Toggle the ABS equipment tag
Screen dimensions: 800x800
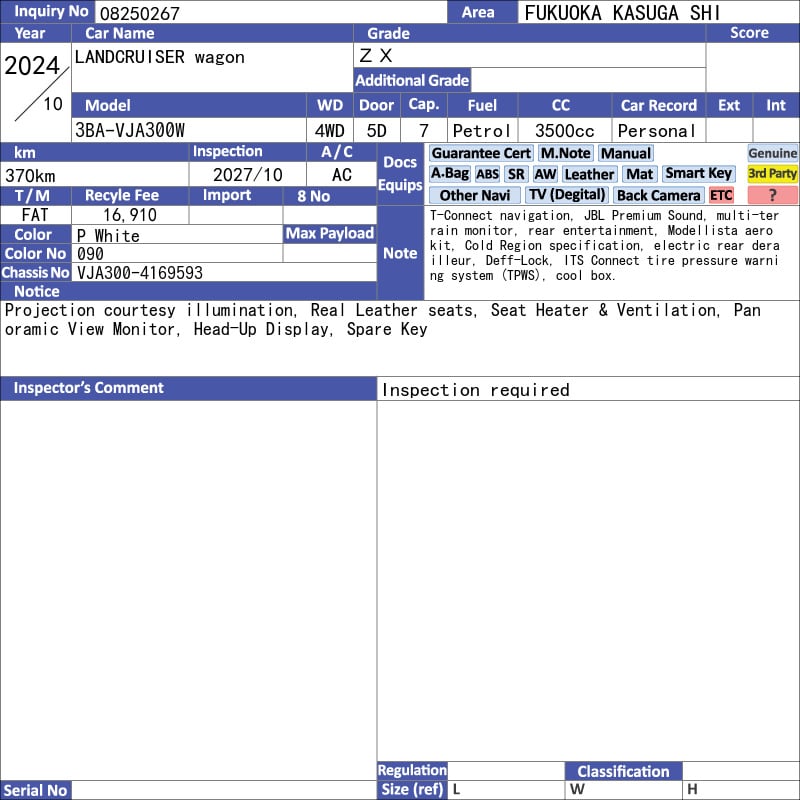[x=487, y=174]
